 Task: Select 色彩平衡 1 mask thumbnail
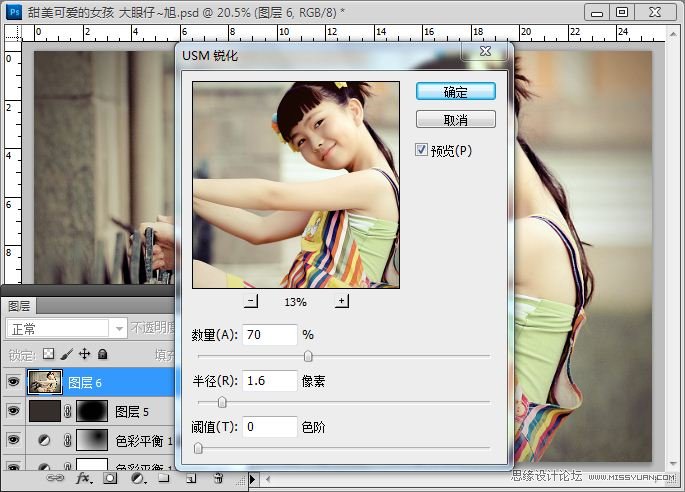(x=92, y=440)
